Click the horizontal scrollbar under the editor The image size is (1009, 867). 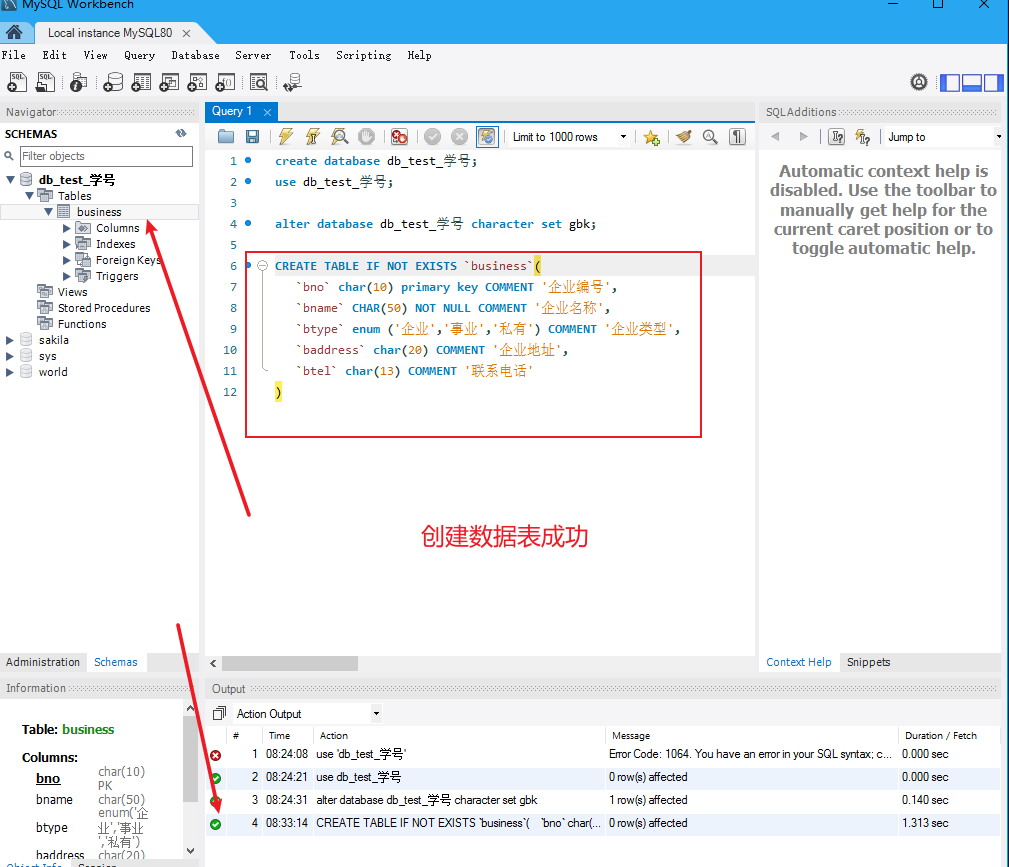290,663
